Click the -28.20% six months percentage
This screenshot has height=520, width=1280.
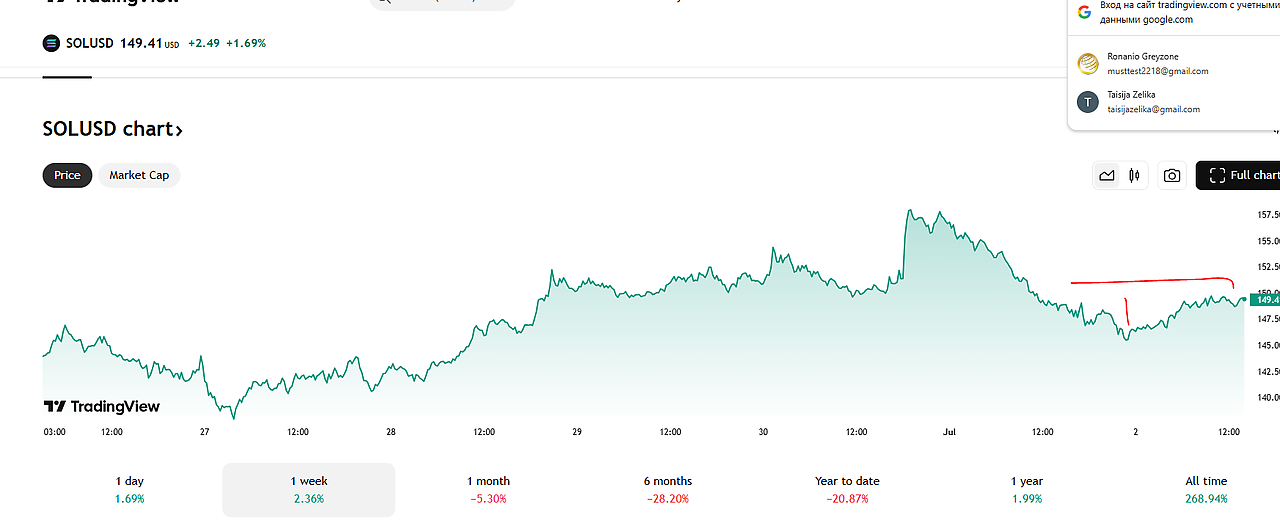pyautogui.click(x=668, y=498)
